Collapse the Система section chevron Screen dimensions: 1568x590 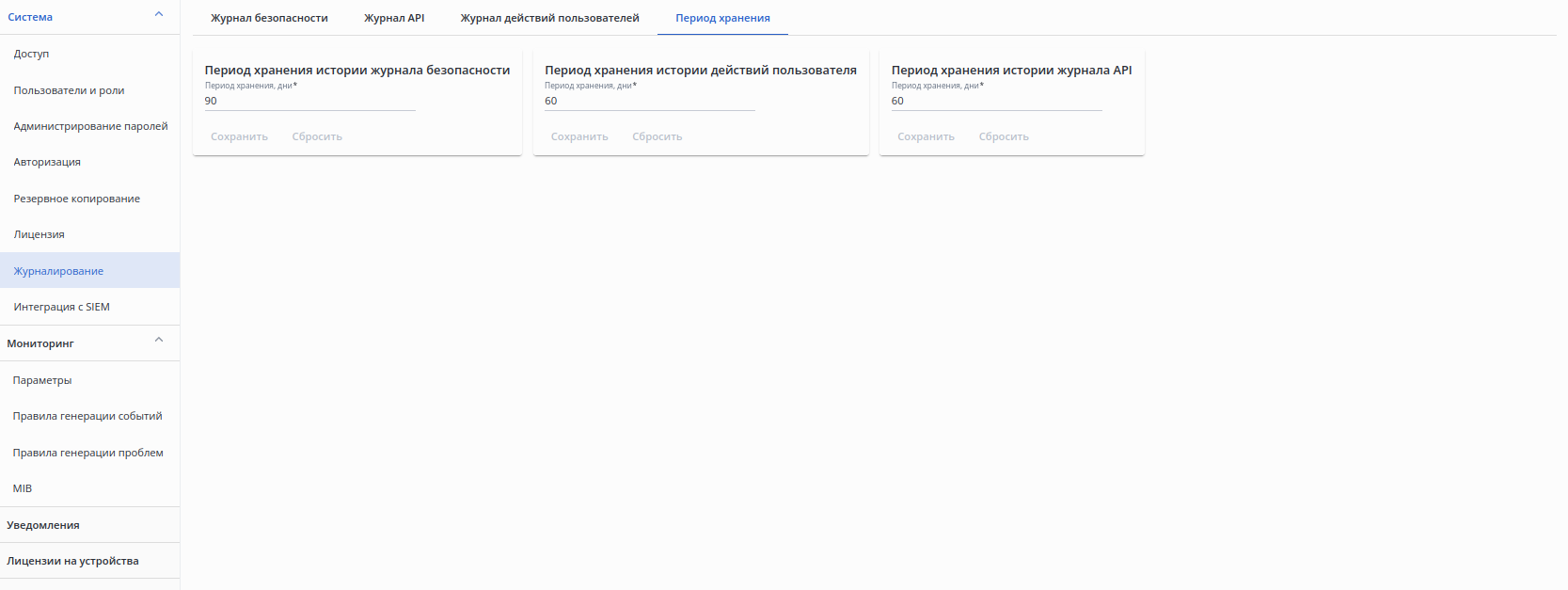159,14
